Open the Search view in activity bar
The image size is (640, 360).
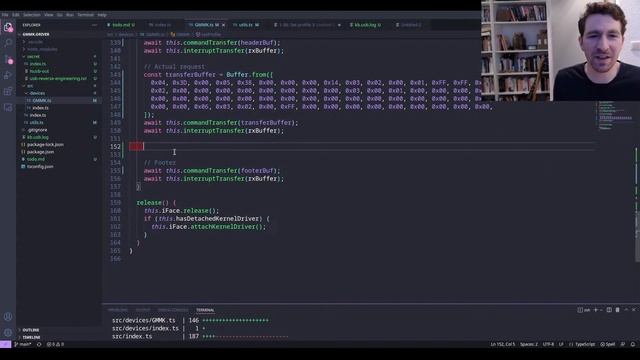tap(8, 43)
